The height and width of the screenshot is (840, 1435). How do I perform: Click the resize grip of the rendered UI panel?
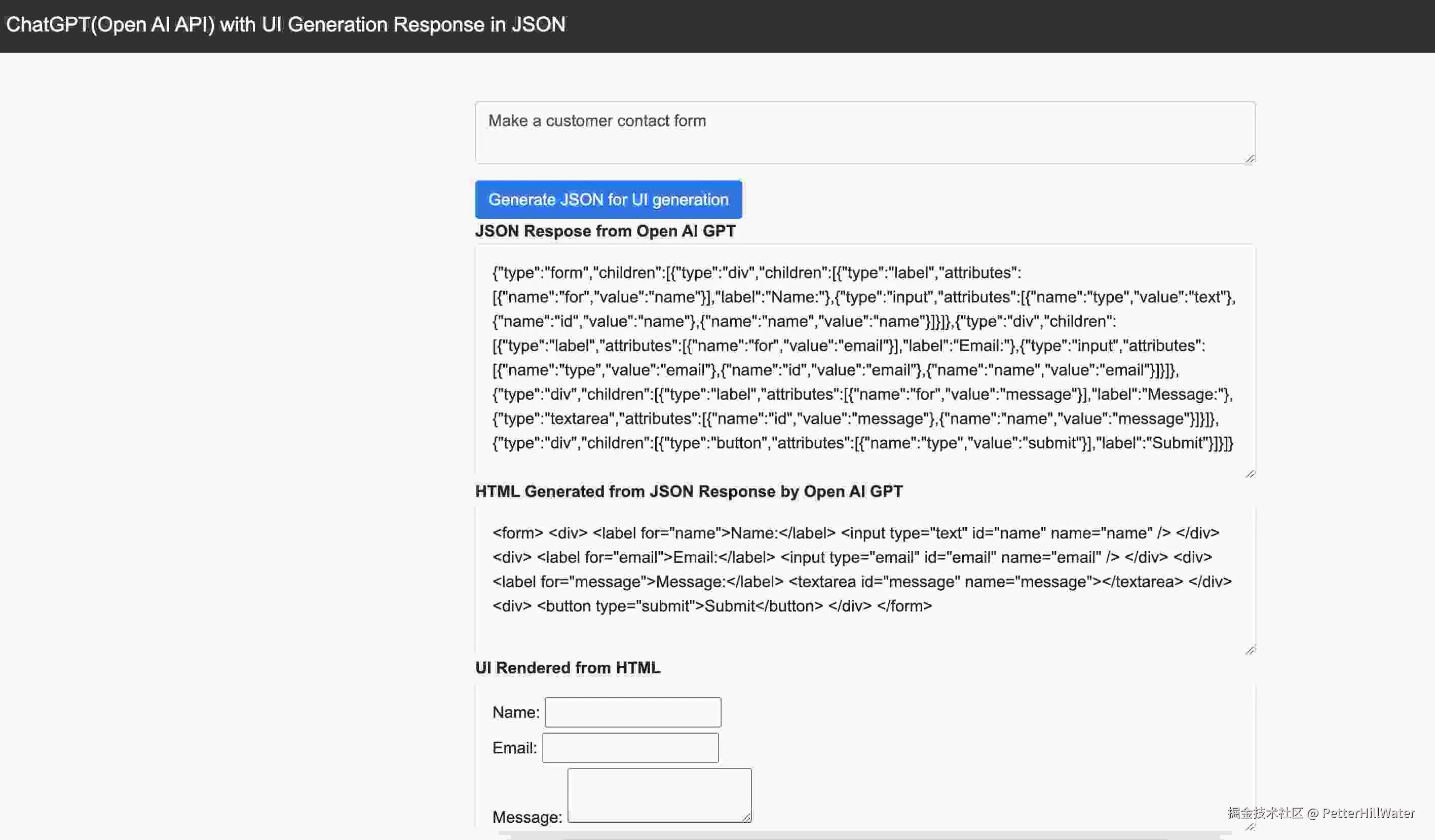(x=1250, y=826)
